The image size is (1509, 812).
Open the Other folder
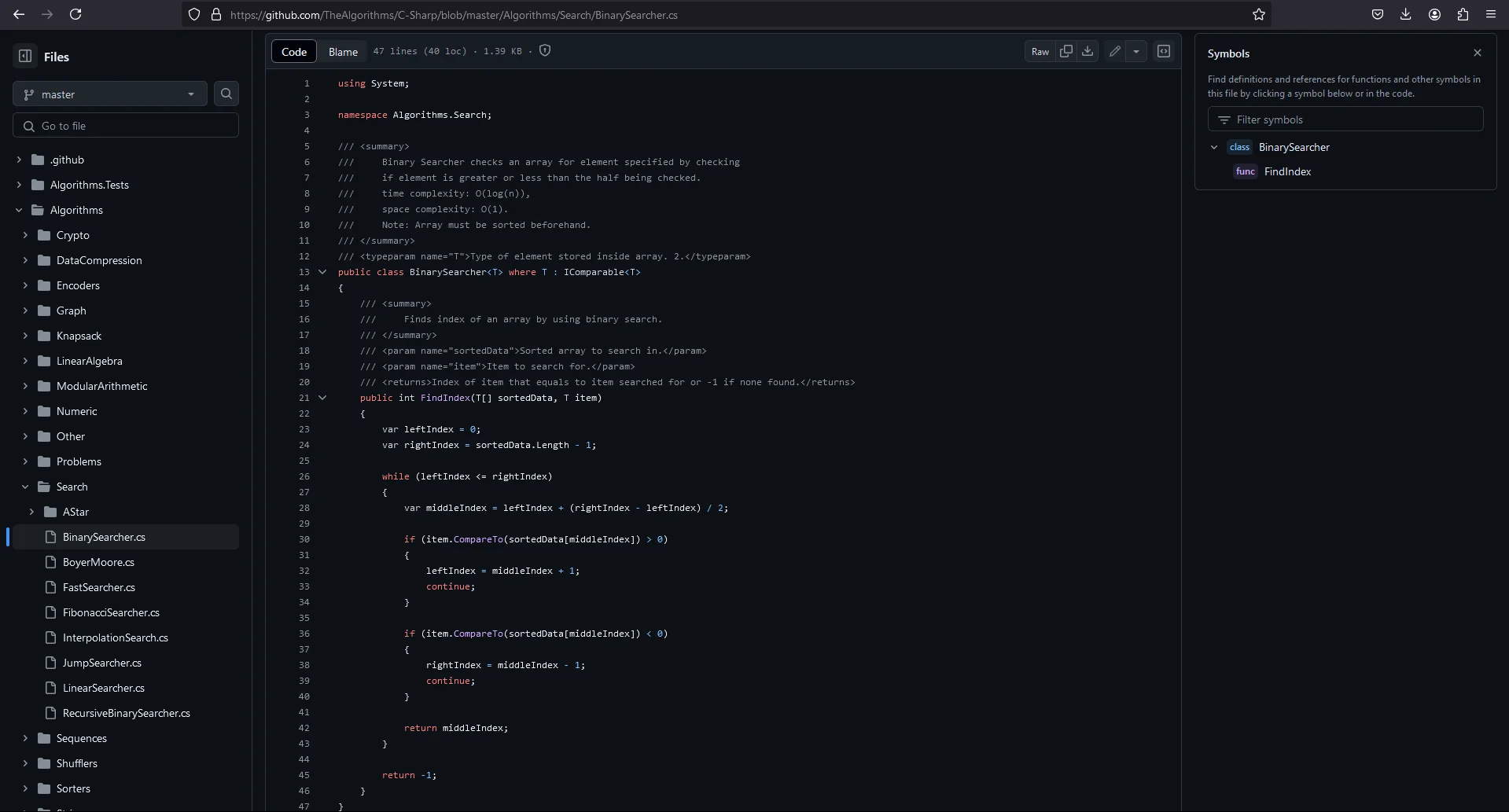[x=71, y=436]
